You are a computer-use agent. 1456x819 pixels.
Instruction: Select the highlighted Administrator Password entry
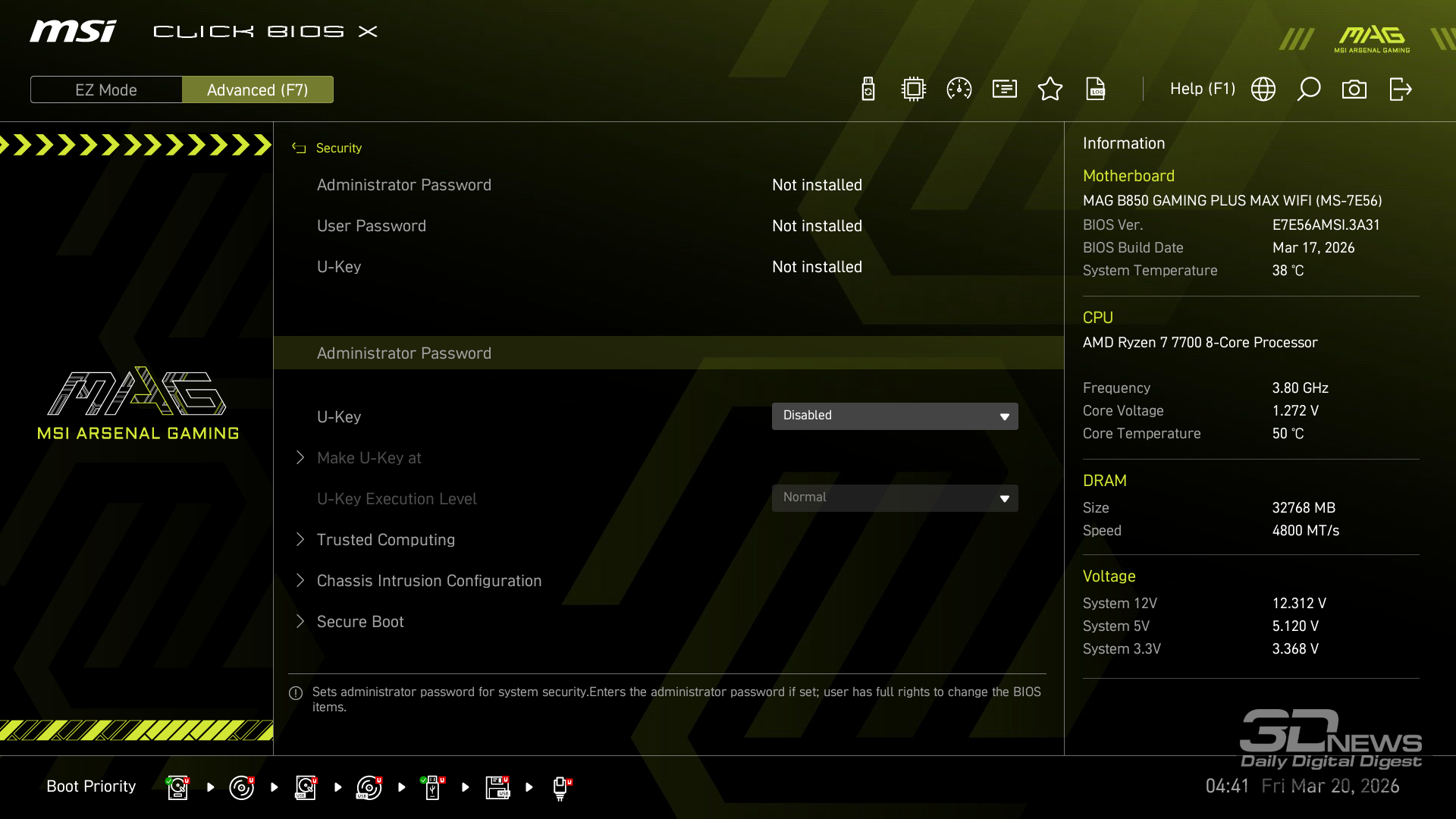(x=404, y=353)
